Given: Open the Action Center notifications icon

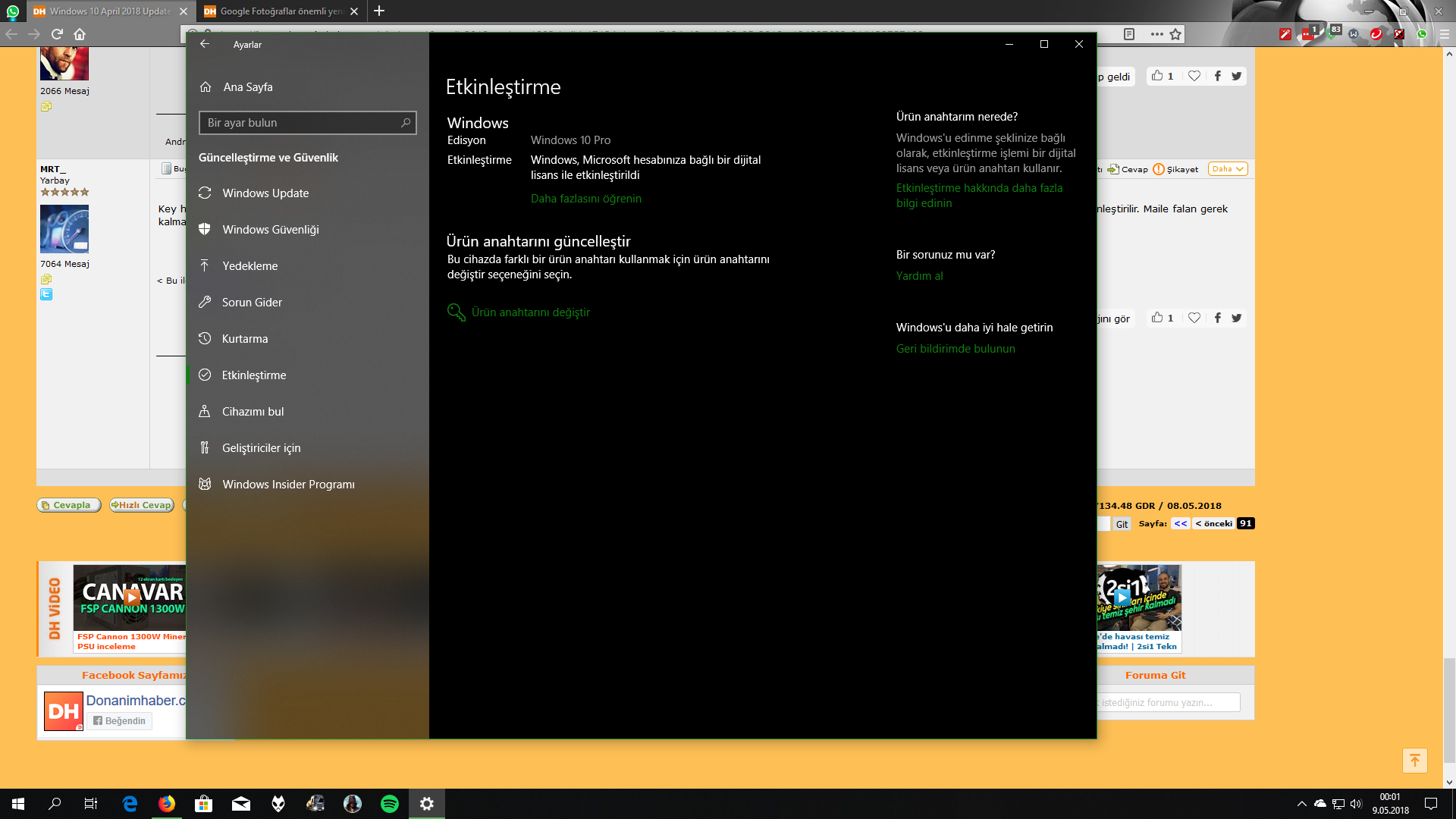Looking at the screenshot, I should [x=1431, y=804].
